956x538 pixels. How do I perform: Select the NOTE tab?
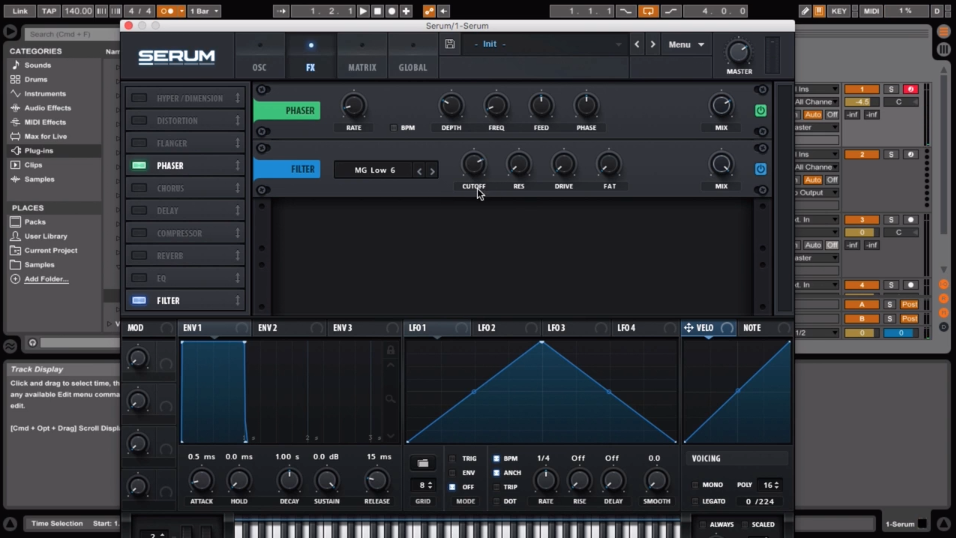[765, 328]
